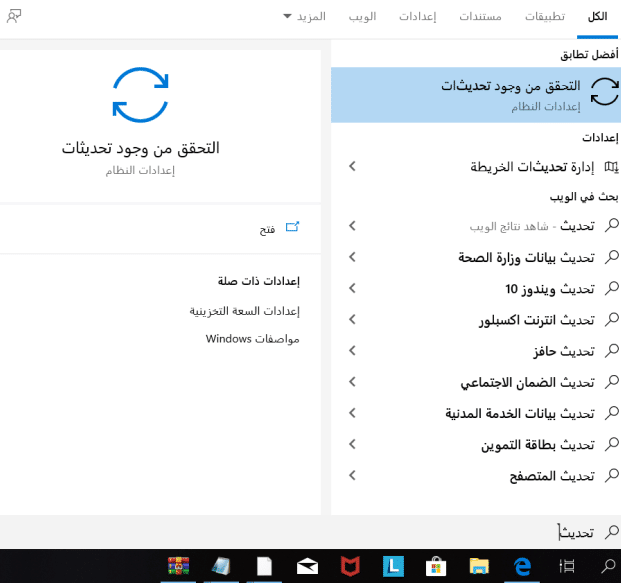
Task: Expand arrow for تحديث حافز
Action: pyautogui.click(x=352, y=351)
